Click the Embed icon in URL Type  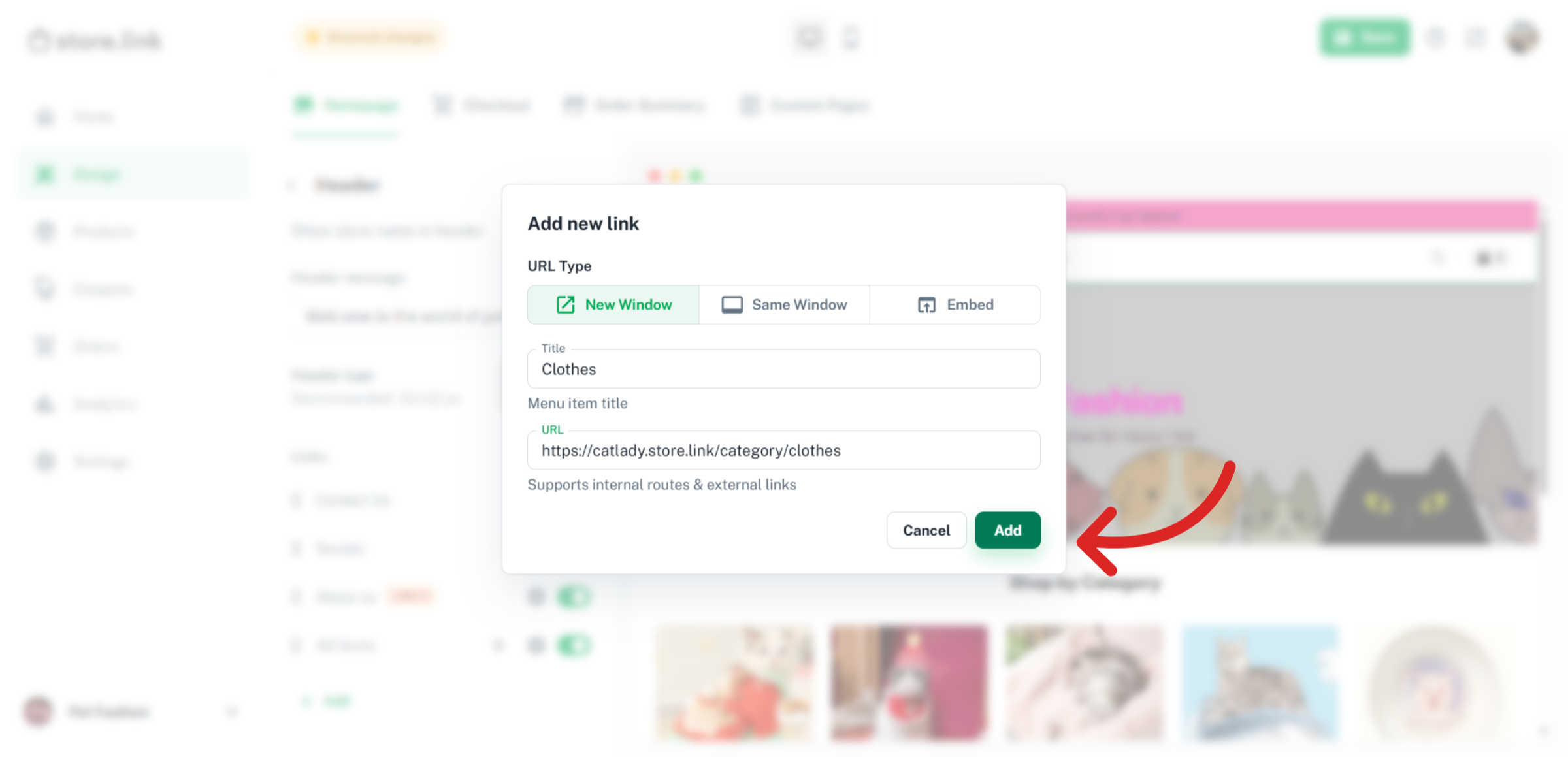[x=925, y=304]
